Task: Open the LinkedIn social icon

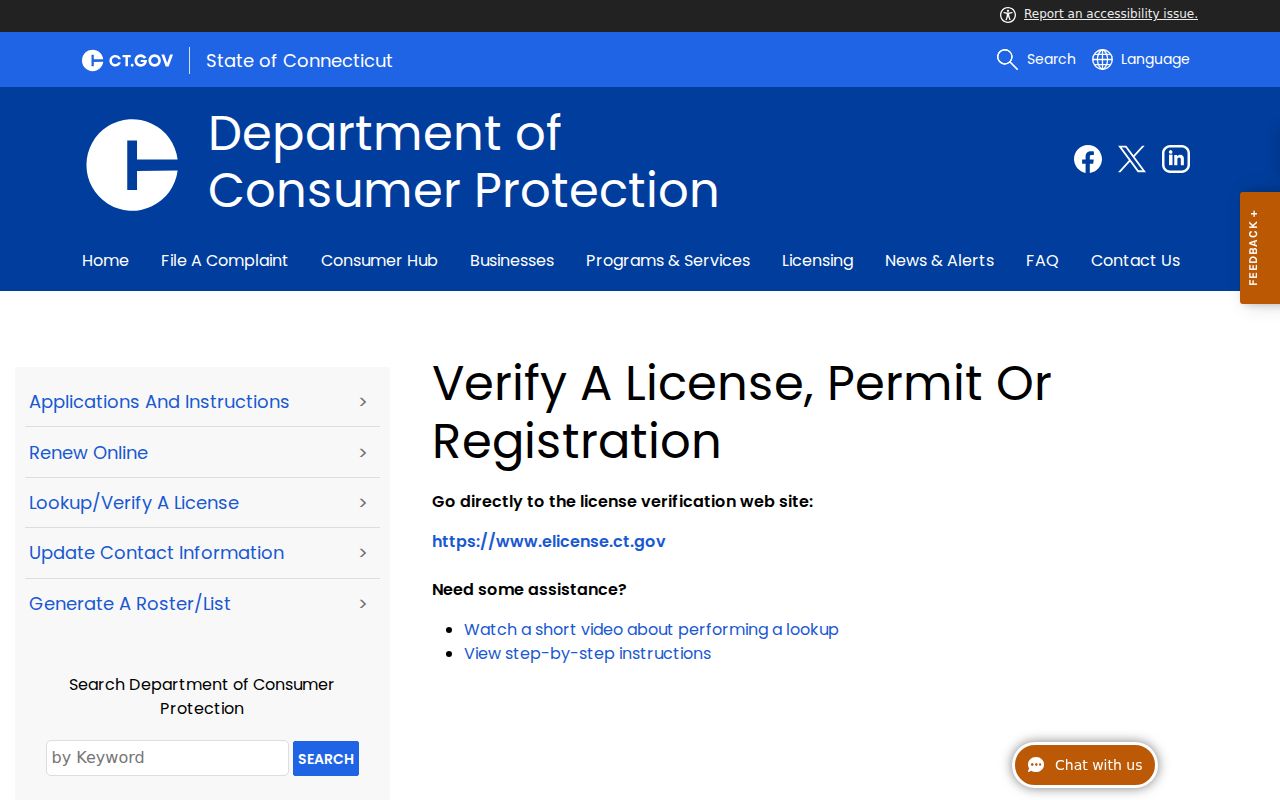Action: (x=1176, y=159)
